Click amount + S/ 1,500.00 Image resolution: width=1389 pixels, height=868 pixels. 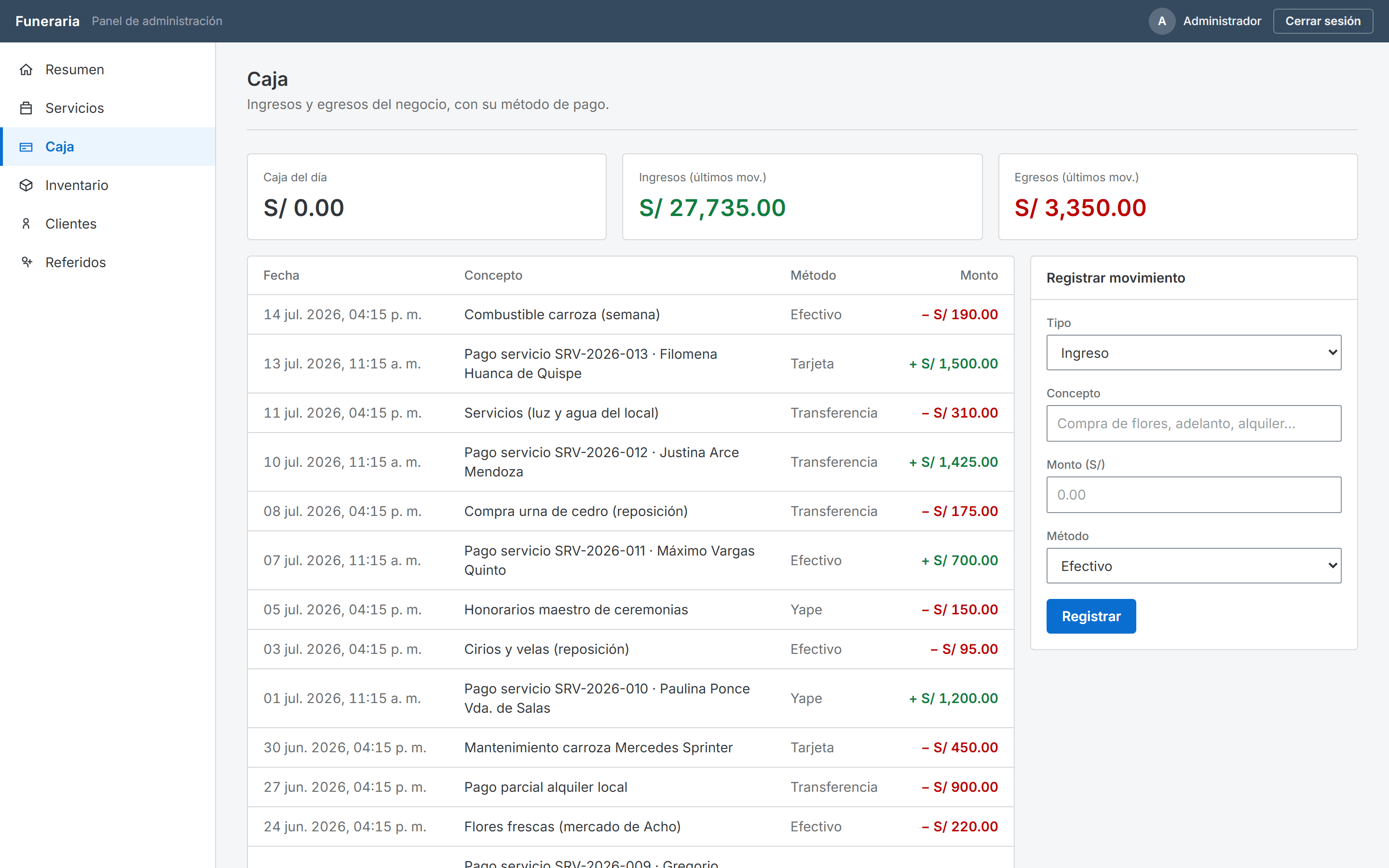[x=953, y=364]
